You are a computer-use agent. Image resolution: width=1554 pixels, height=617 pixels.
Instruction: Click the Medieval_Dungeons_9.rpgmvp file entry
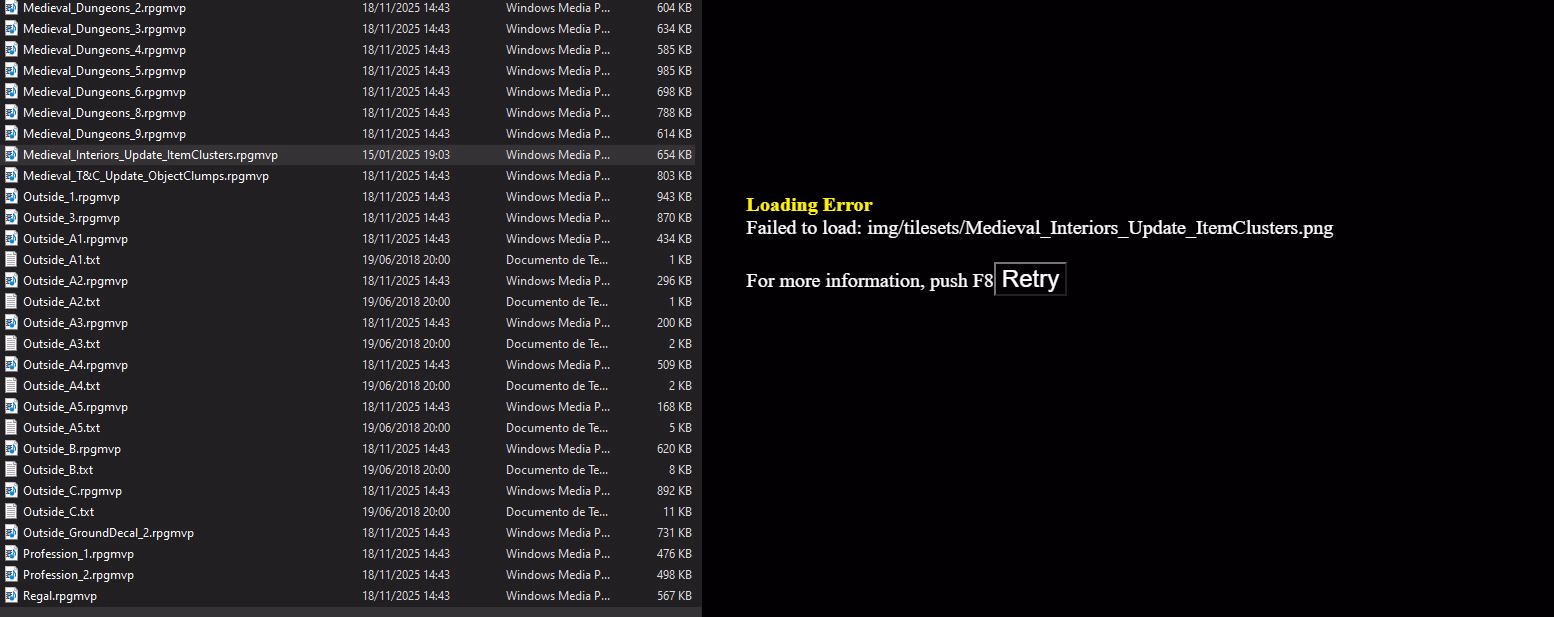tap(104, 134)
